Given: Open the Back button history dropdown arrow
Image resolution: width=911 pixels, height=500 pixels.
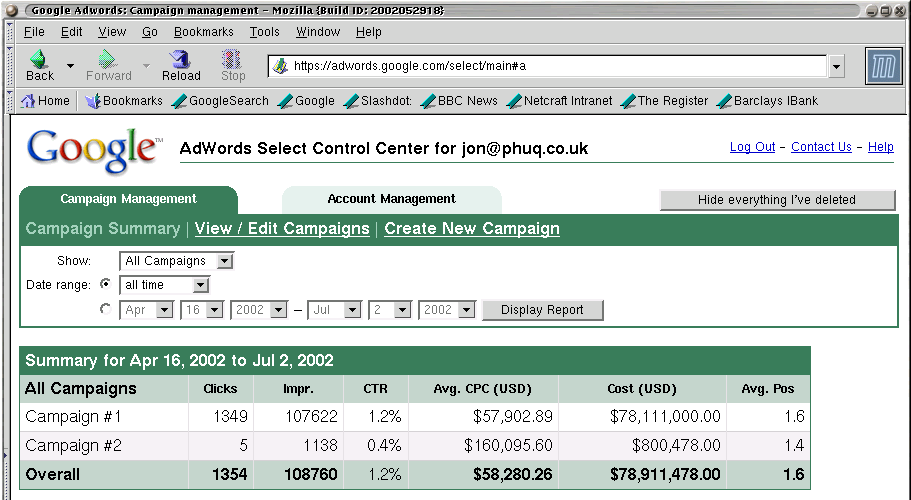Looking at the screenshot, I should pyautogui.click(x=70, y=66).
